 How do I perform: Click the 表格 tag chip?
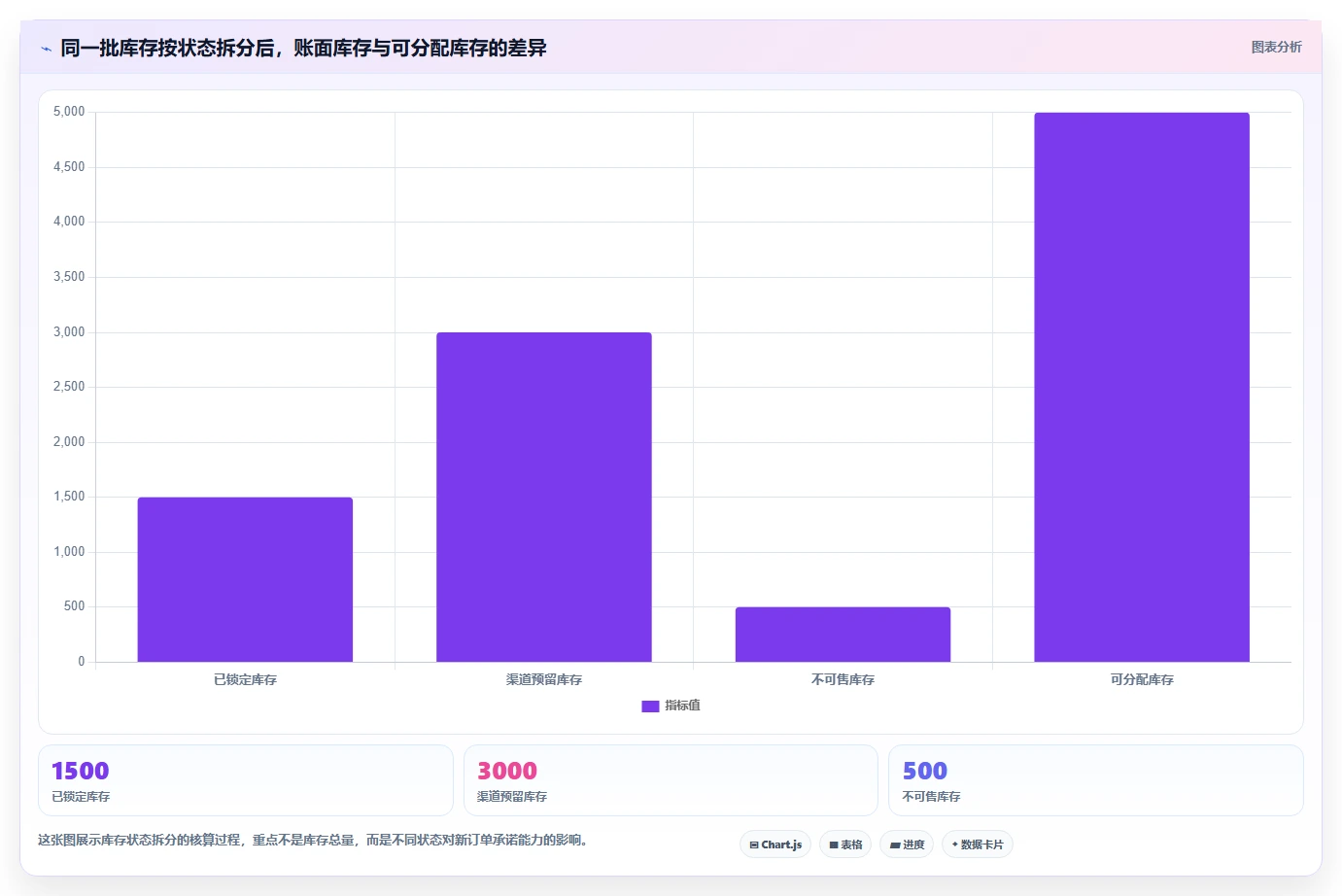(845, 844)
